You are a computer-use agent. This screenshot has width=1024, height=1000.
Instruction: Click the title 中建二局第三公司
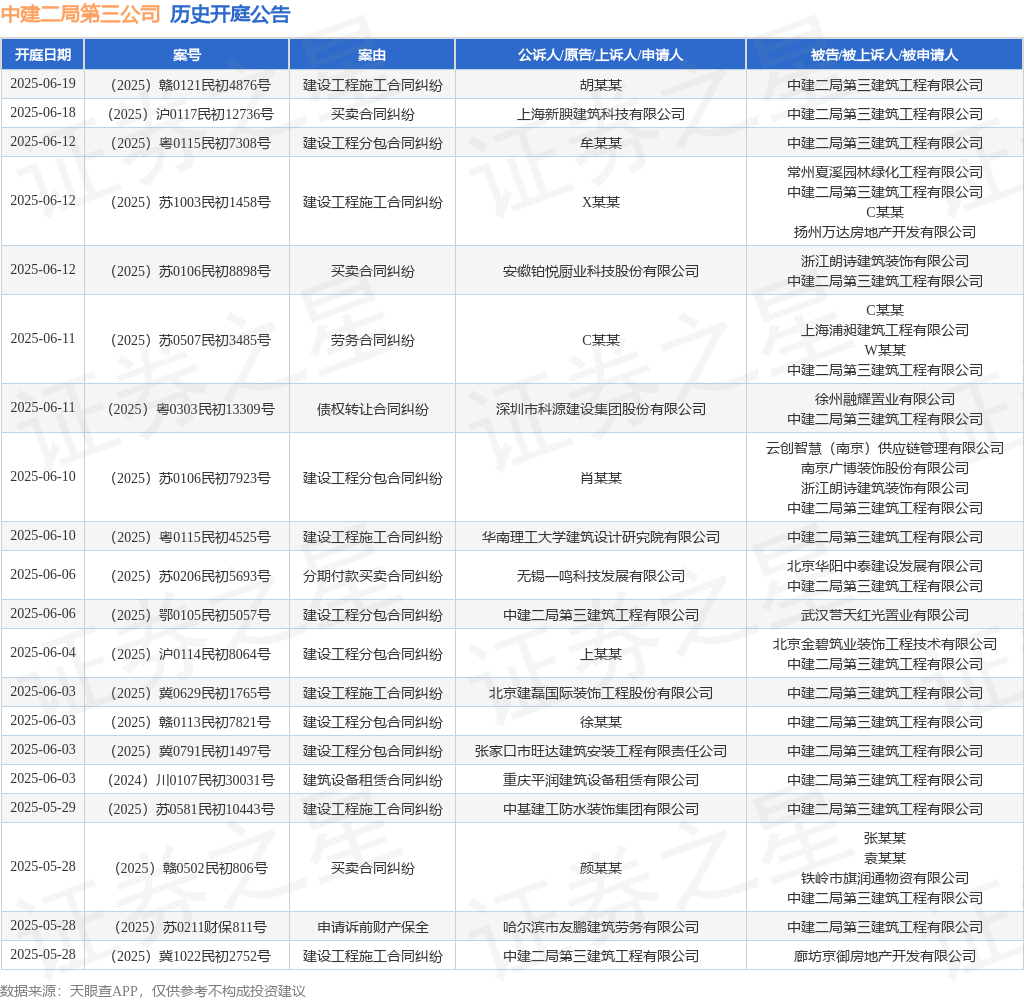[80, 14]
